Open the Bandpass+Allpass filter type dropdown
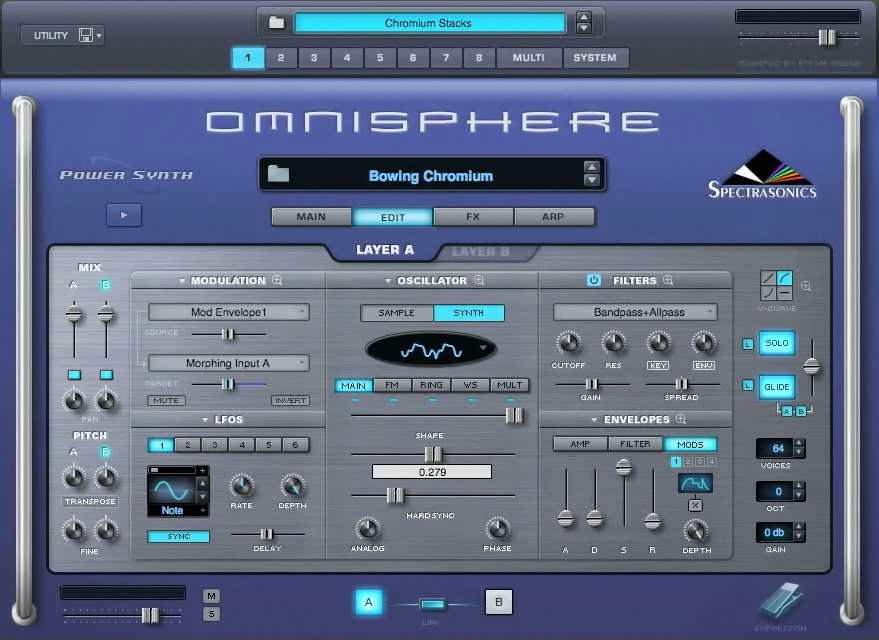The width and height of the screenshot is (879, 640). click(x=634, y=312)
